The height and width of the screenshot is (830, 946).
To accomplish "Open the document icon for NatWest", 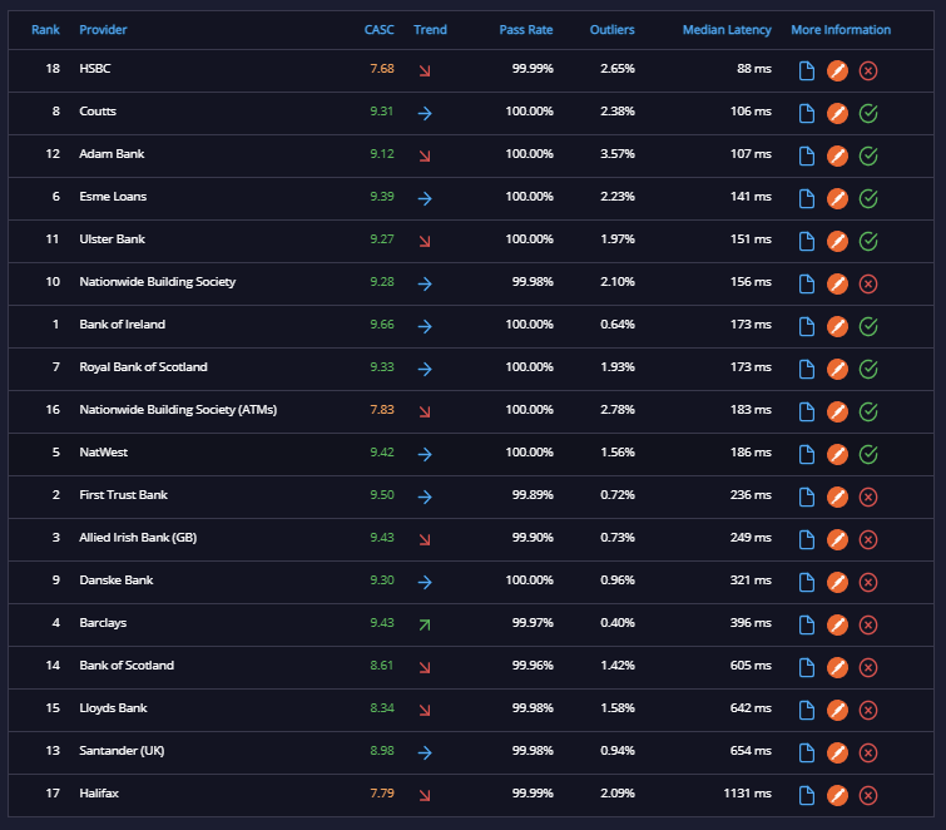I will coord(806,454).
